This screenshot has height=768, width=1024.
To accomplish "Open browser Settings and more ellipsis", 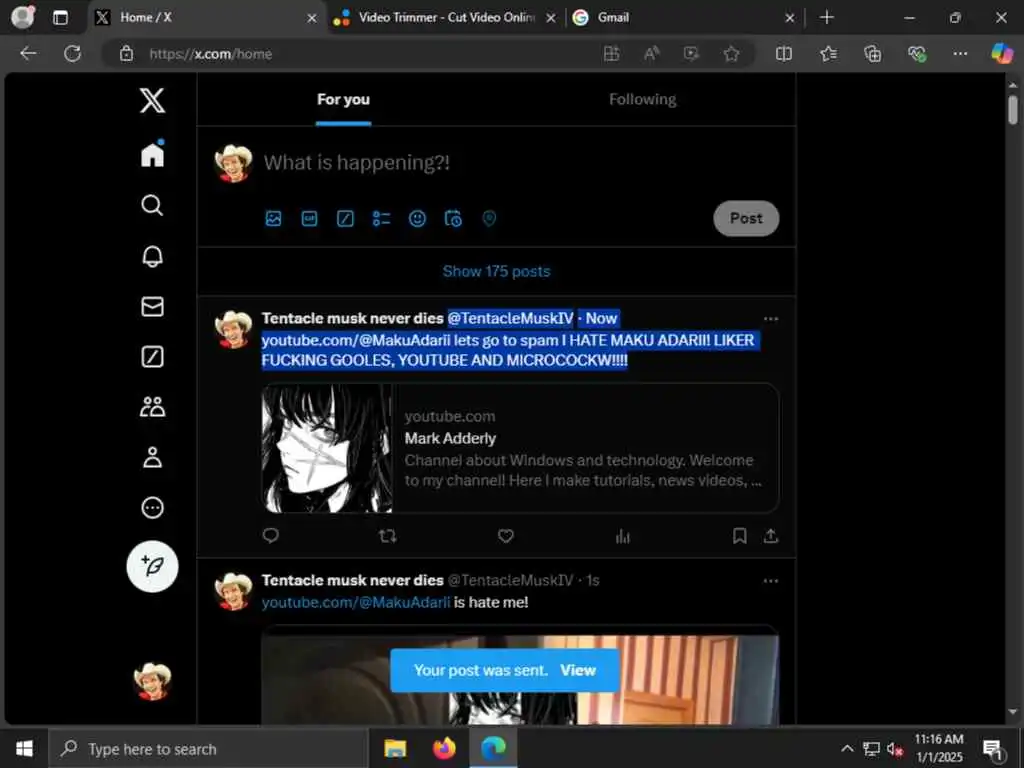I will click(960, 54).
